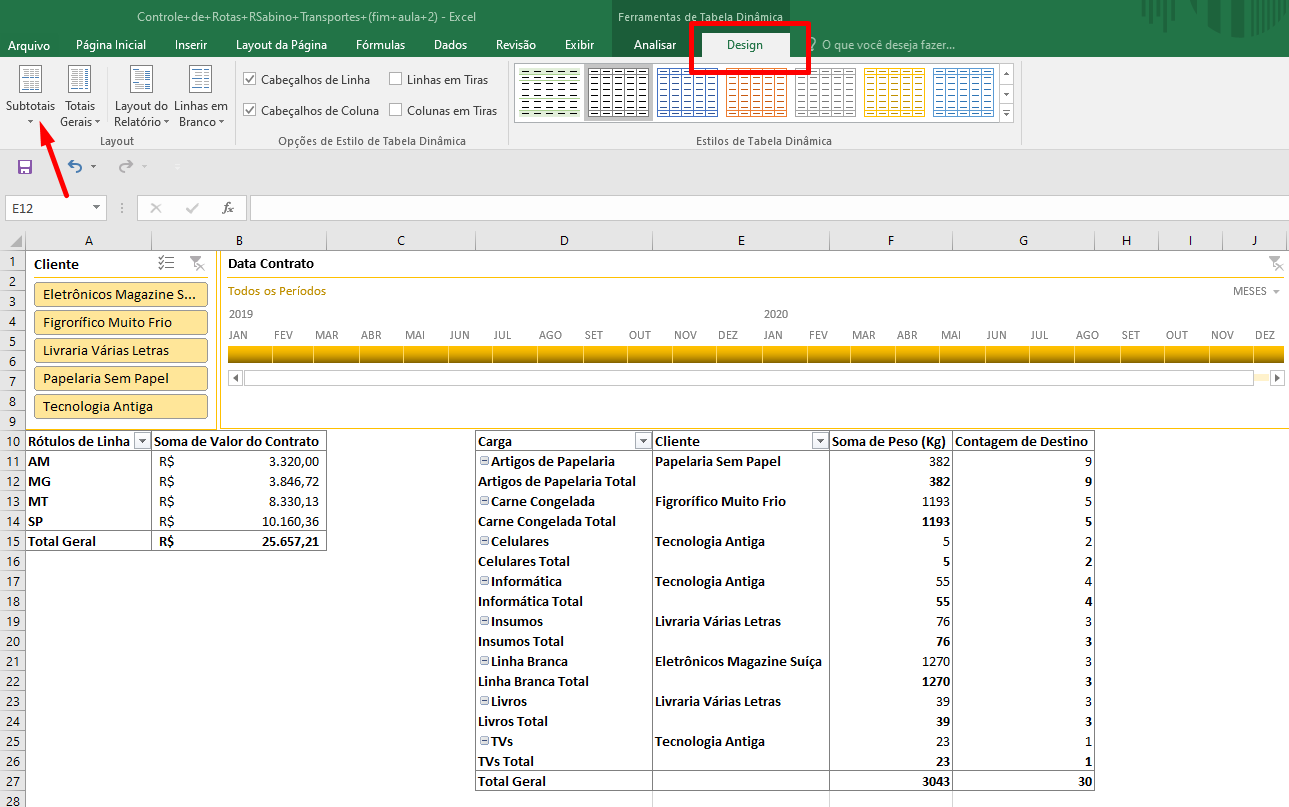Click the insert function fx icon
The height and width of the screenshot is (807, 1289).
pyautogui.click(x=228, y=208)
